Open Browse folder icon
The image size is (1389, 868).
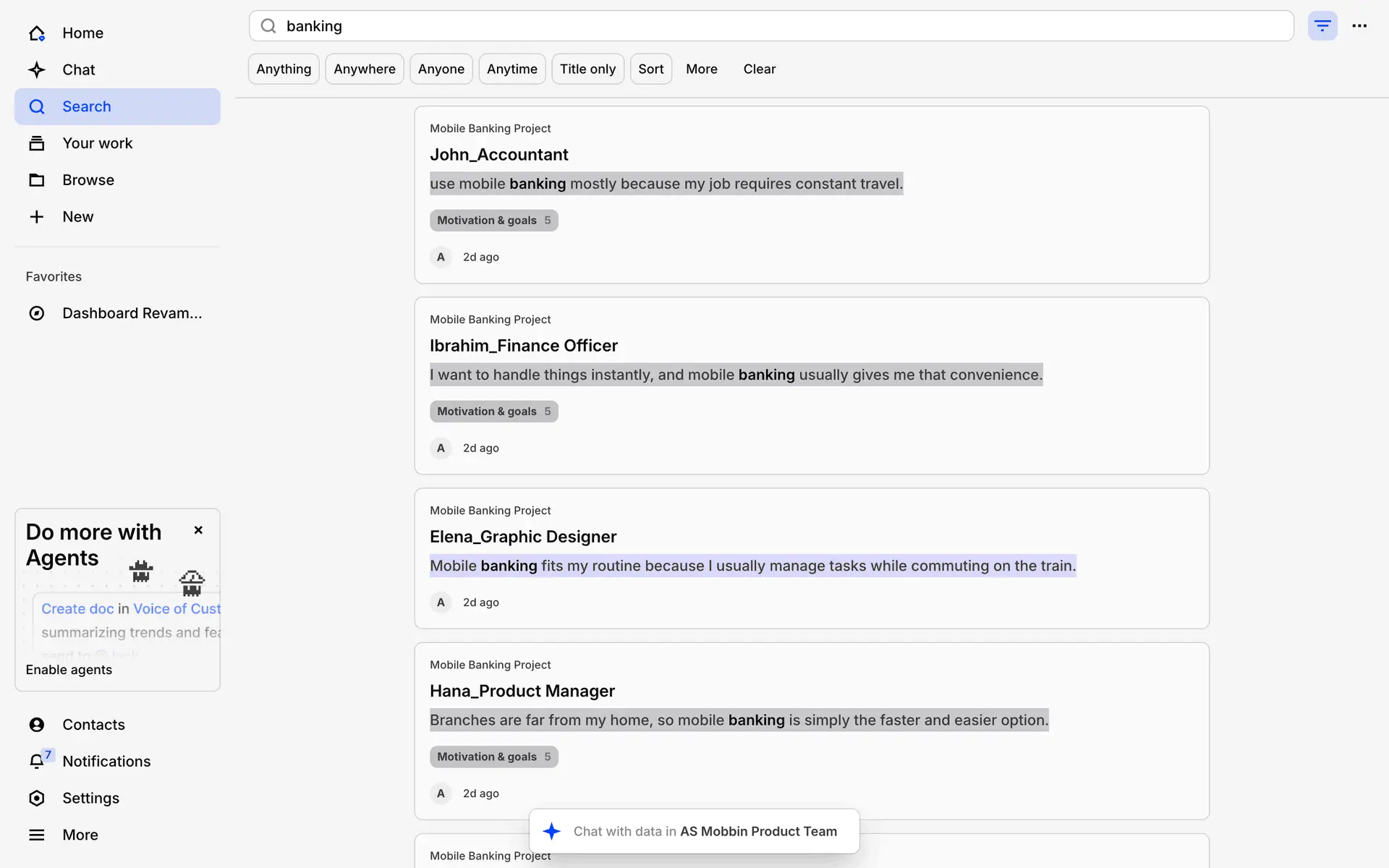pyautogui.click(x=37, y=180)
